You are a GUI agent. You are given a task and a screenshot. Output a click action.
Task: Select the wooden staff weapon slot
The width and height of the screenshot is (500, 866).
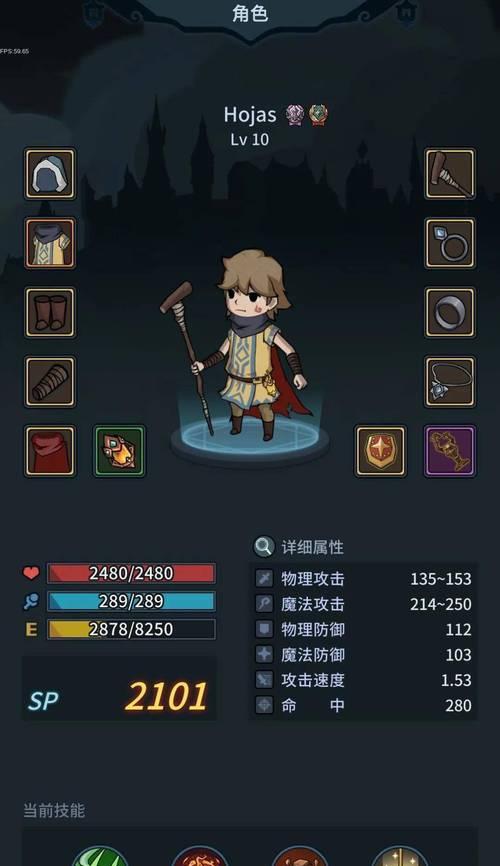[450, 173]
